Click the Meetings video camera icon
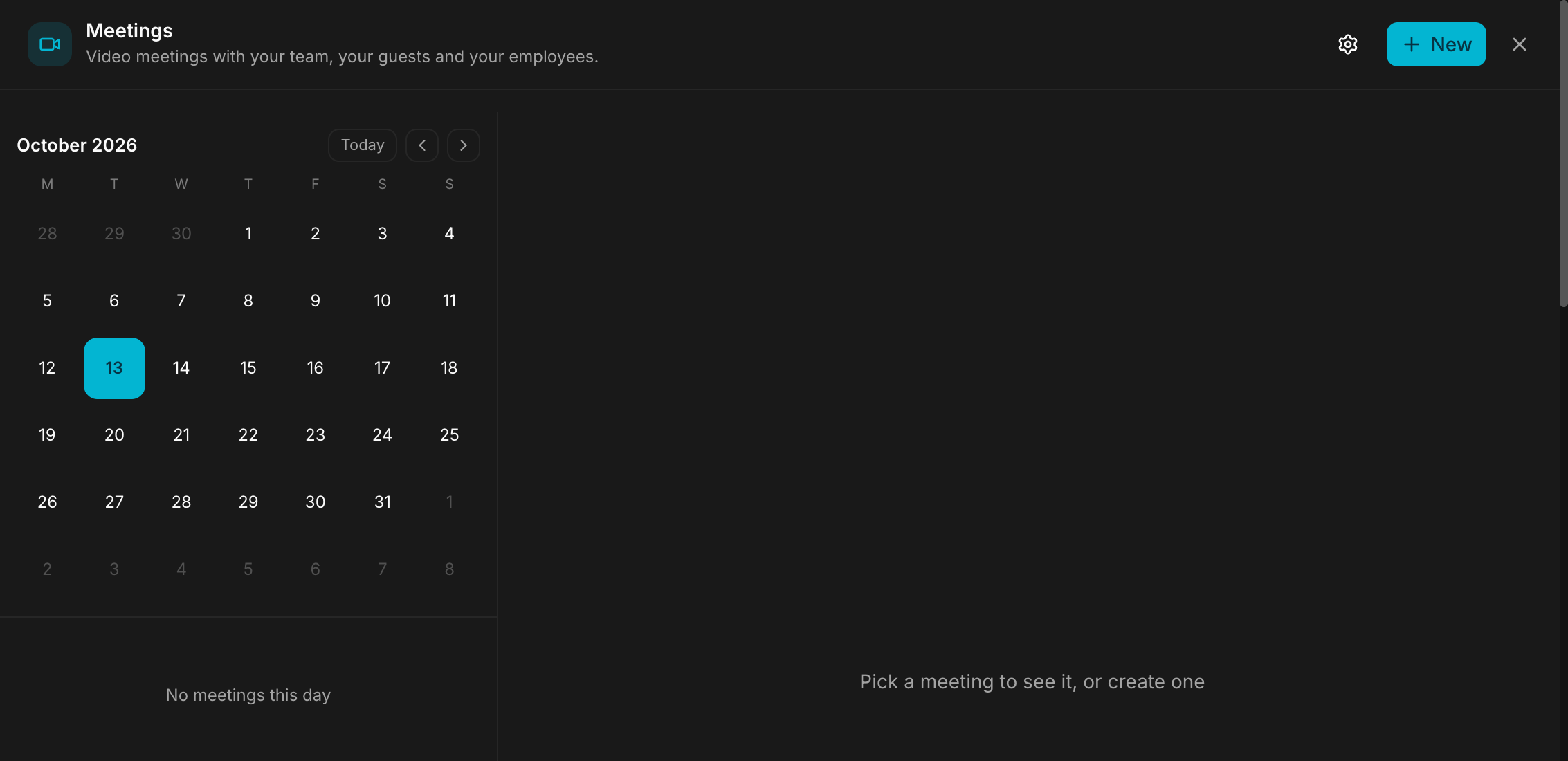 (x=50, y=44)
